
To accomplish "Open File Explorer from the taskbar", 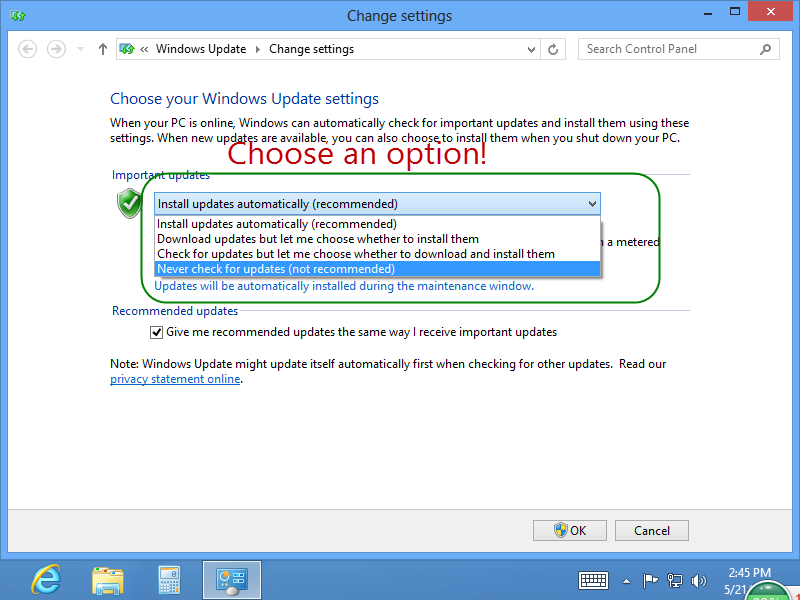I will click(x=108, y=581).
